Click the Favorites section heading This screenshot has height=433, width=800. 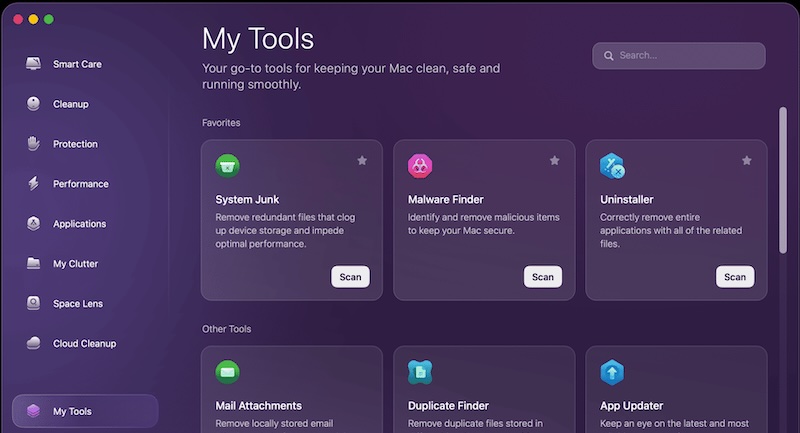221,123
